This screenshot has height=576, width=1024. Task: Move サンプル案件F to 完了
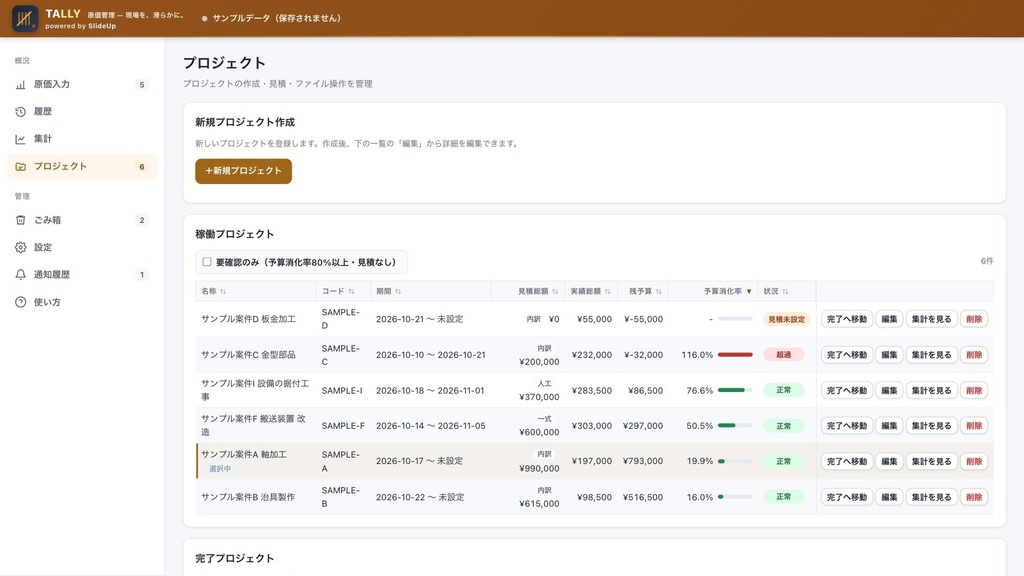click(846, 426)
